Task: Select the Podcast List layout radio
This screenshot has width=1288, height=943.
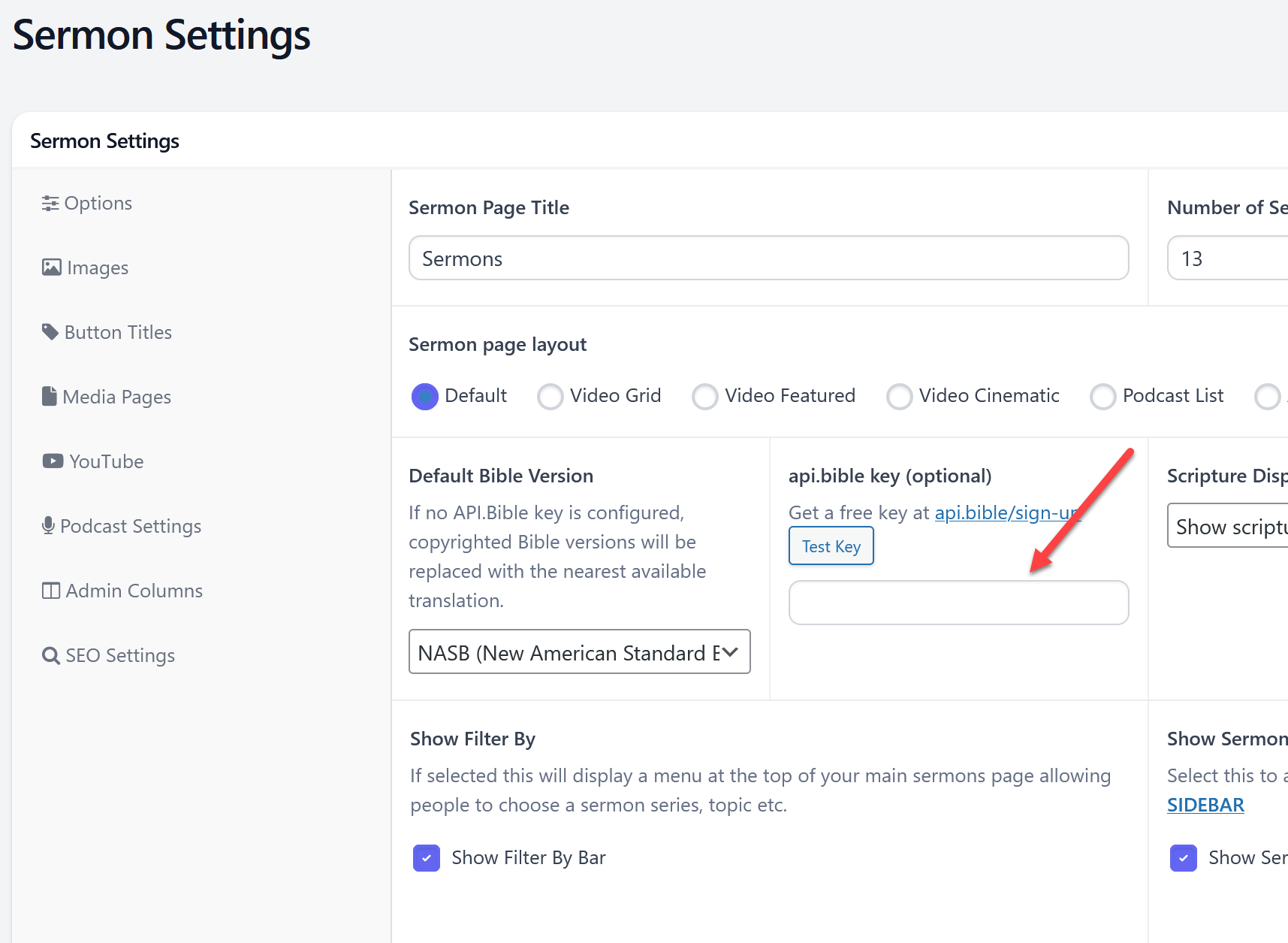Action: click(1102, 397)
